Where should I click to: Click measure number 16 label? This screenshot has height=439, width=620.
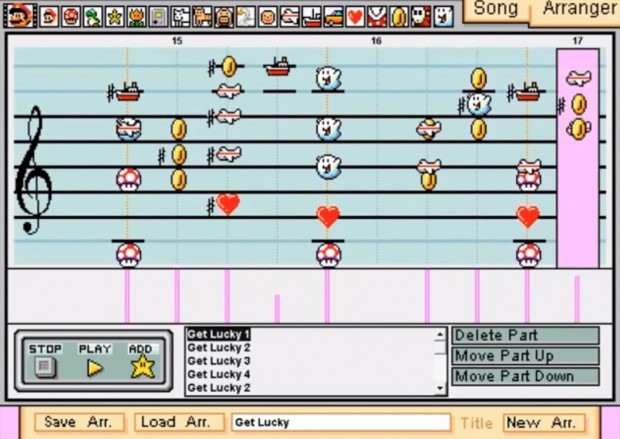pyautogui.click(x=376, y=41)
